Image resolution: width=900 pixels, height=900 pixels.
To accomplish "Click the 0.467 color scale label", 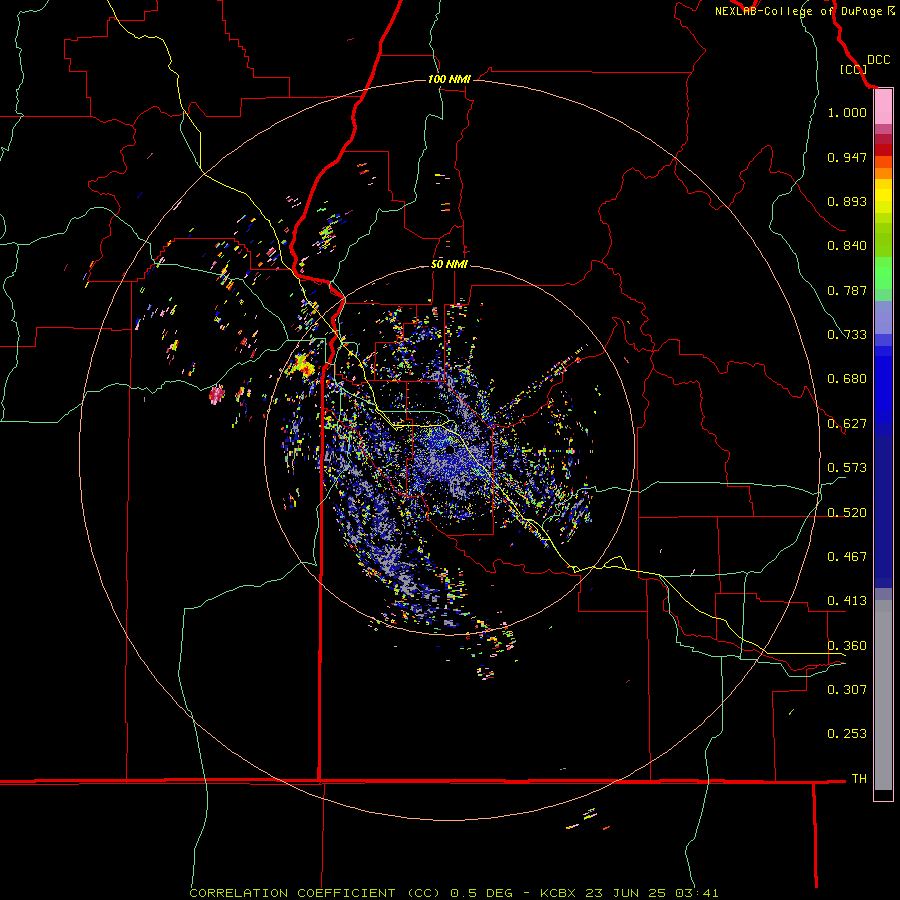I will [847, 557].
